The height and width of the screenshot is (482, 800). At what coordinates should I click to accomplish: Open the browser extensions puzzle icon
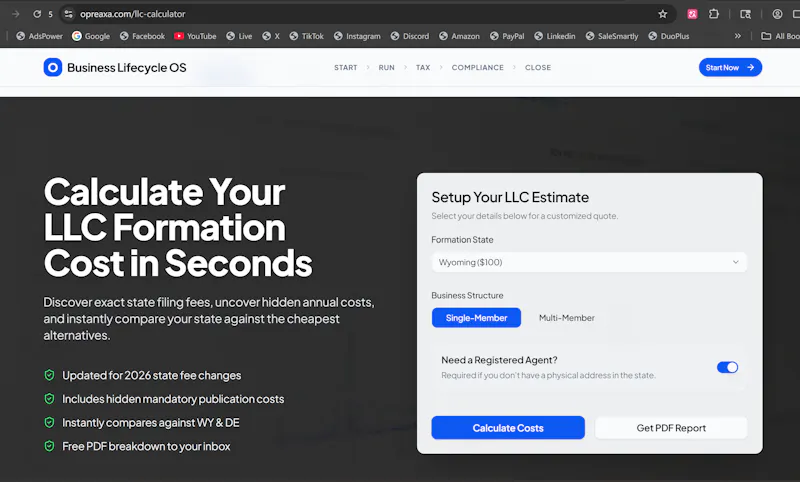pos(714,14)
